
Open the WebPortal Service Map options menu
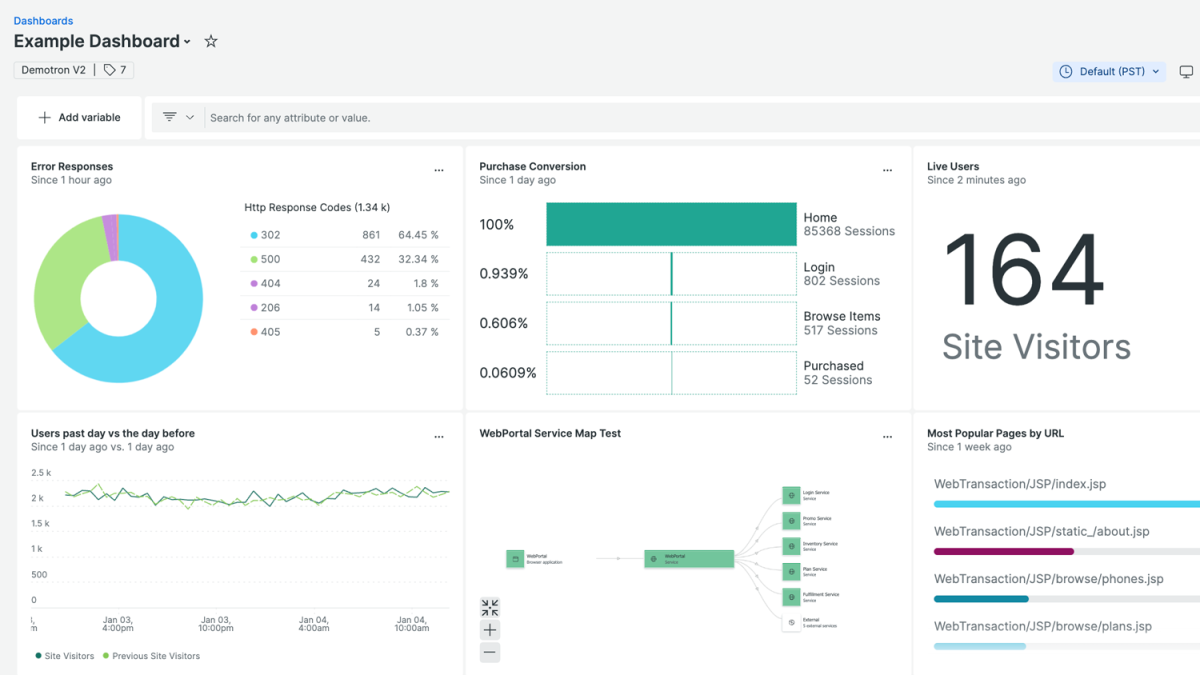(x=887, y=437)
